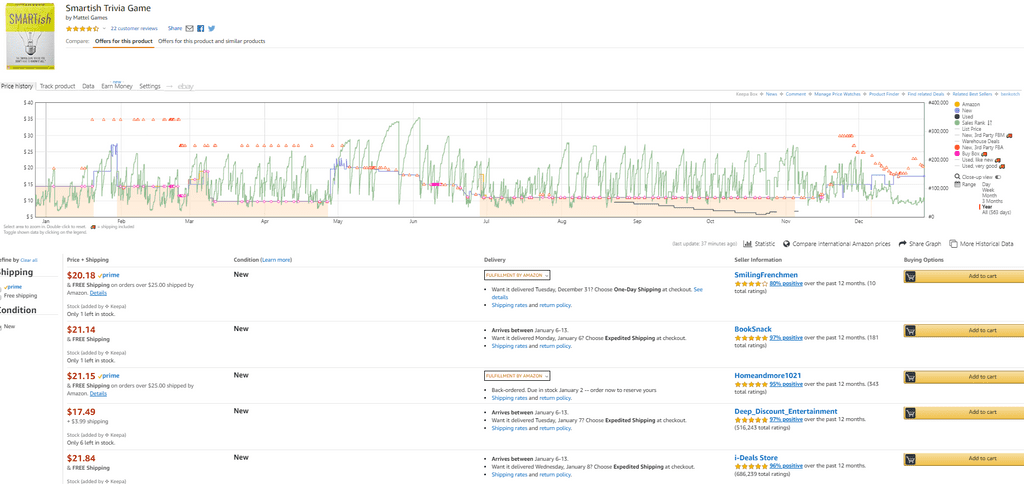Open the Deep_Discount_Entertainment seller page

786,411
